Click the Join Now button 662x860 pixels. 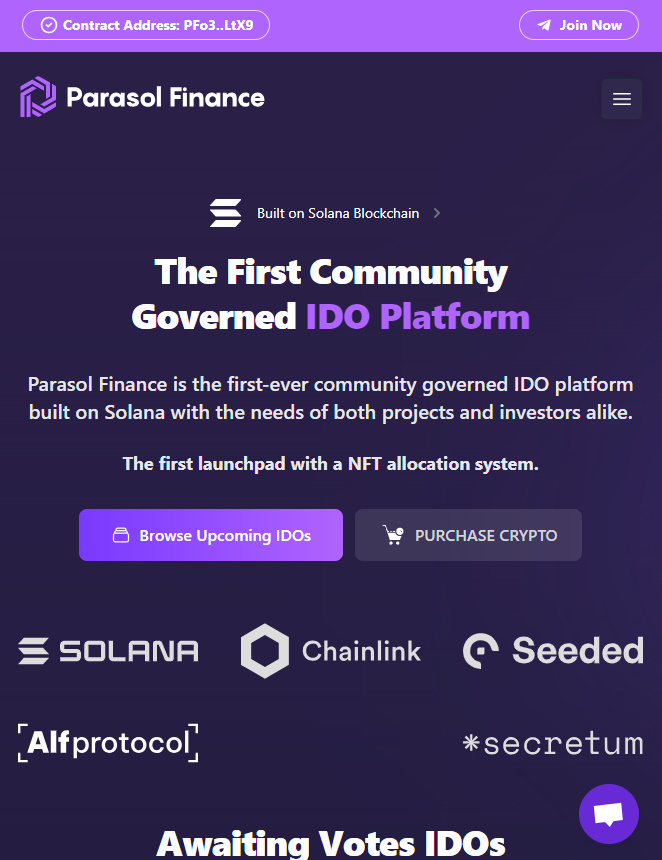(x=579, y=25)
